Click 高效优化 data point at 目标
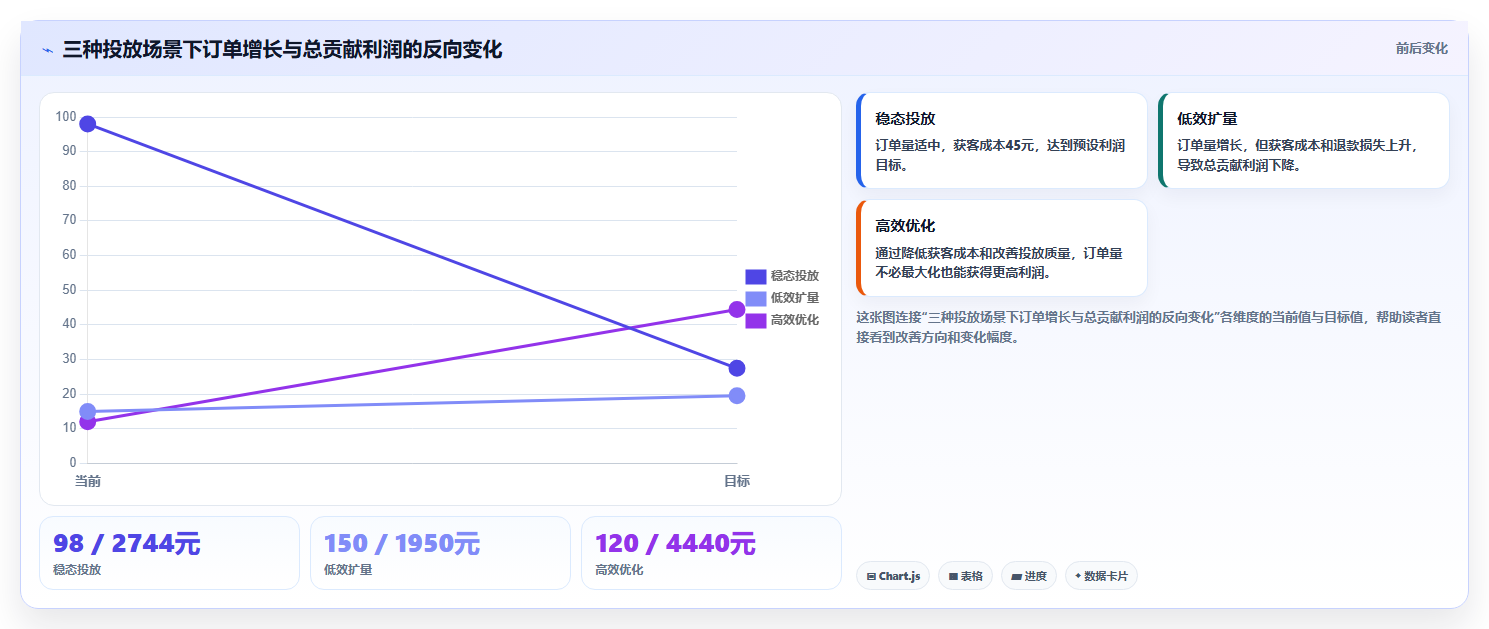This screenshot has height=629, width=1489. pos(737,309)
